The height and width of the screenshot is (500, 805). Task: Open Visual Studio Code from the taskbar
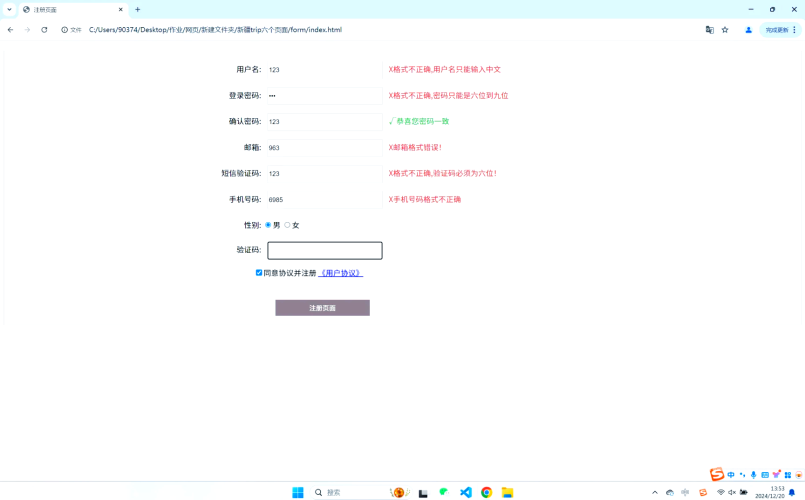click(466, 492)
